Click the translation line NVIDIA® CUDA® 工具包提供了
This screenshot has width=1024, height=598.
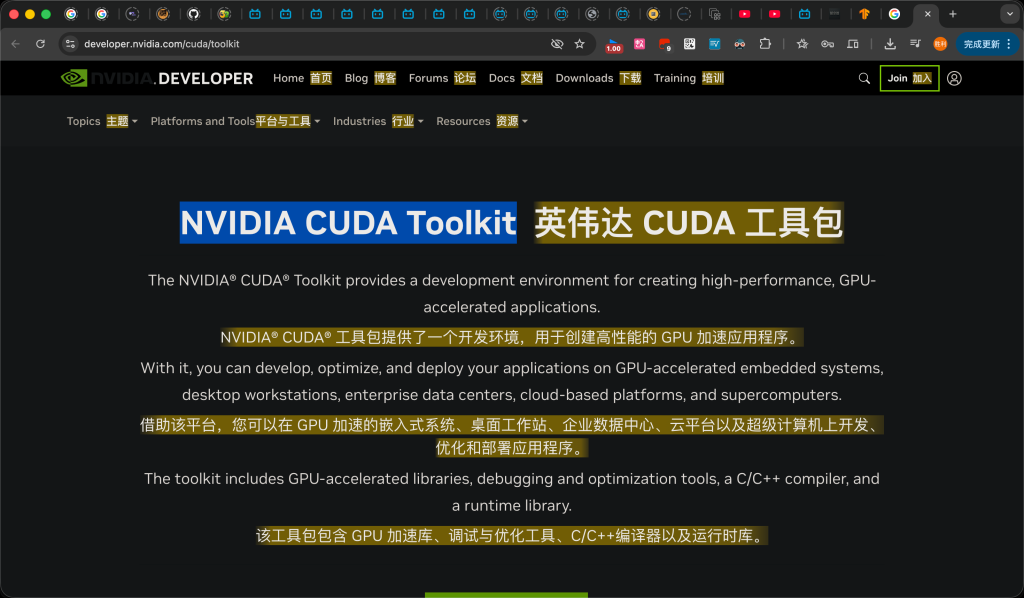pos(511,338)
